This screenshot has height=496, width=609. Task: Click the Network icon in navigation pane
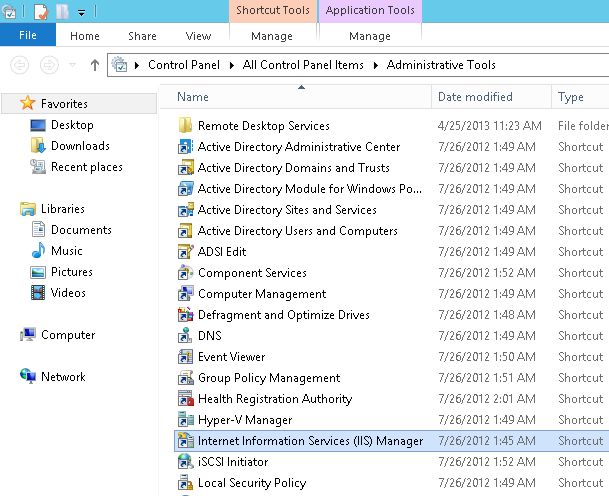(28, 376)
